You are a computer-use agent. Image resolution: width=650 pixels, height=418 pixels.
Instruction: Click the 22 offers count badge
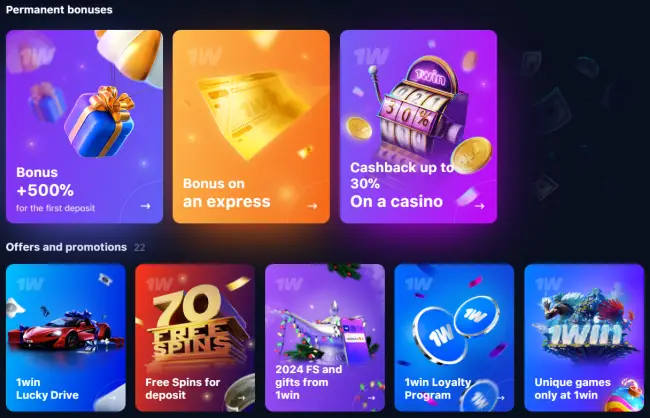pyautogui.click(x=140, y=248)
